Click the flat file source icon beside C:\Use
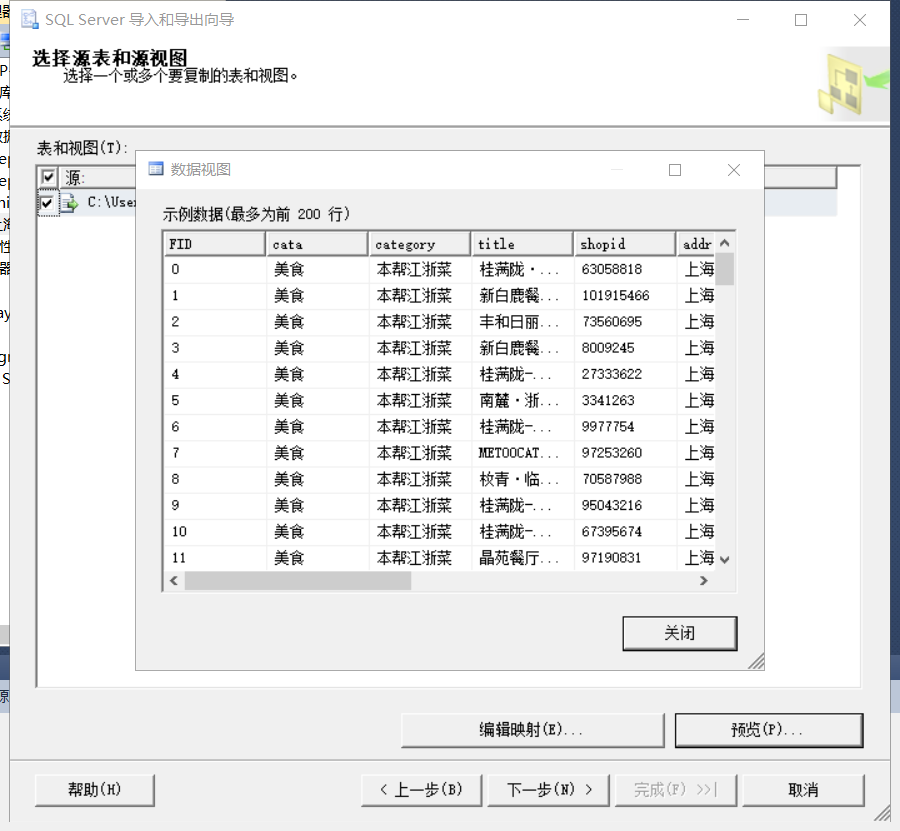This screenshot has width=900, height=831. pyautogui.click(x=69, y=203)
